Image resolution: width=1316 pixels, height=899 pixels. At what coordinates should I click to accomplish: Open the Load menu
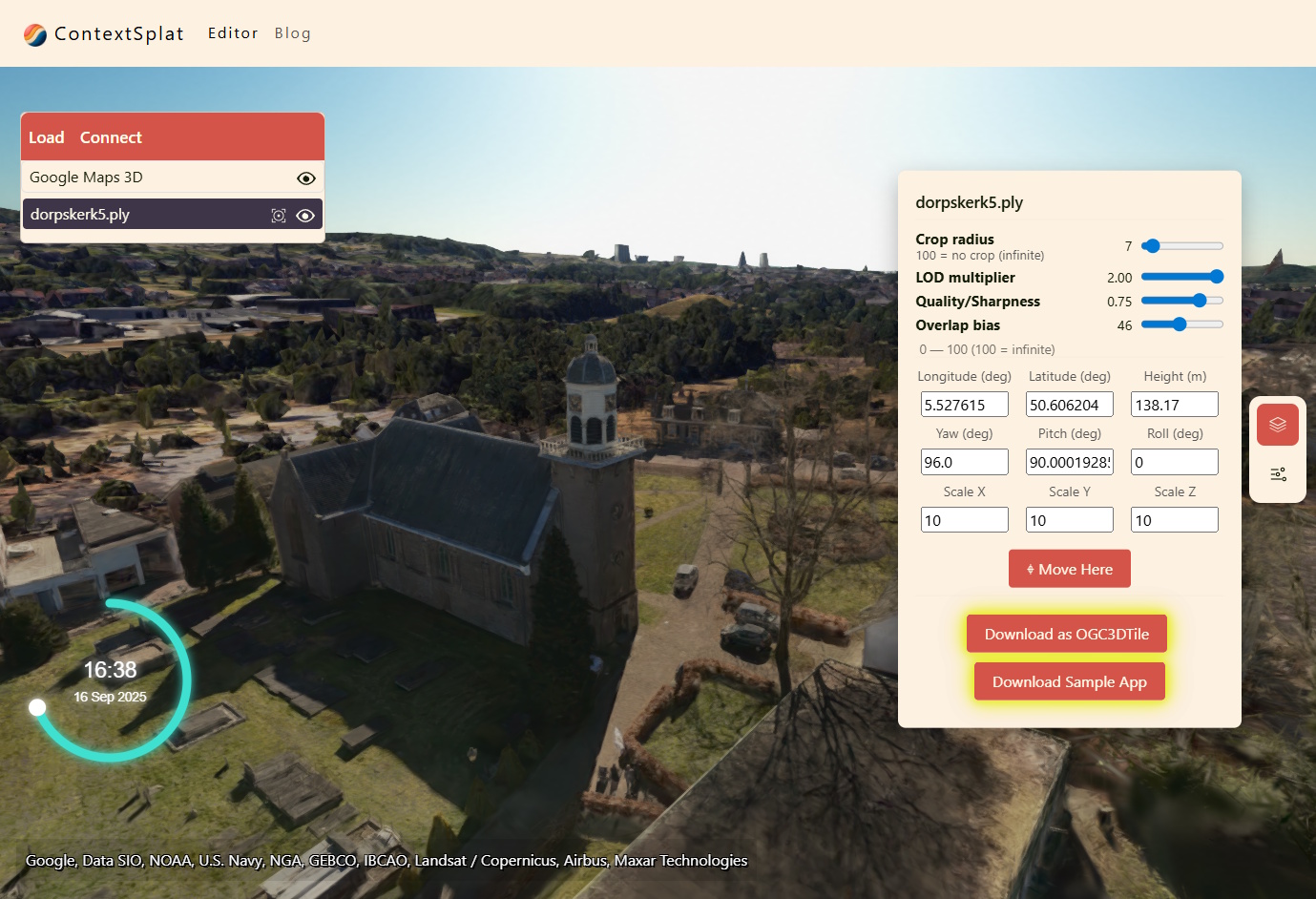(47, 137)
